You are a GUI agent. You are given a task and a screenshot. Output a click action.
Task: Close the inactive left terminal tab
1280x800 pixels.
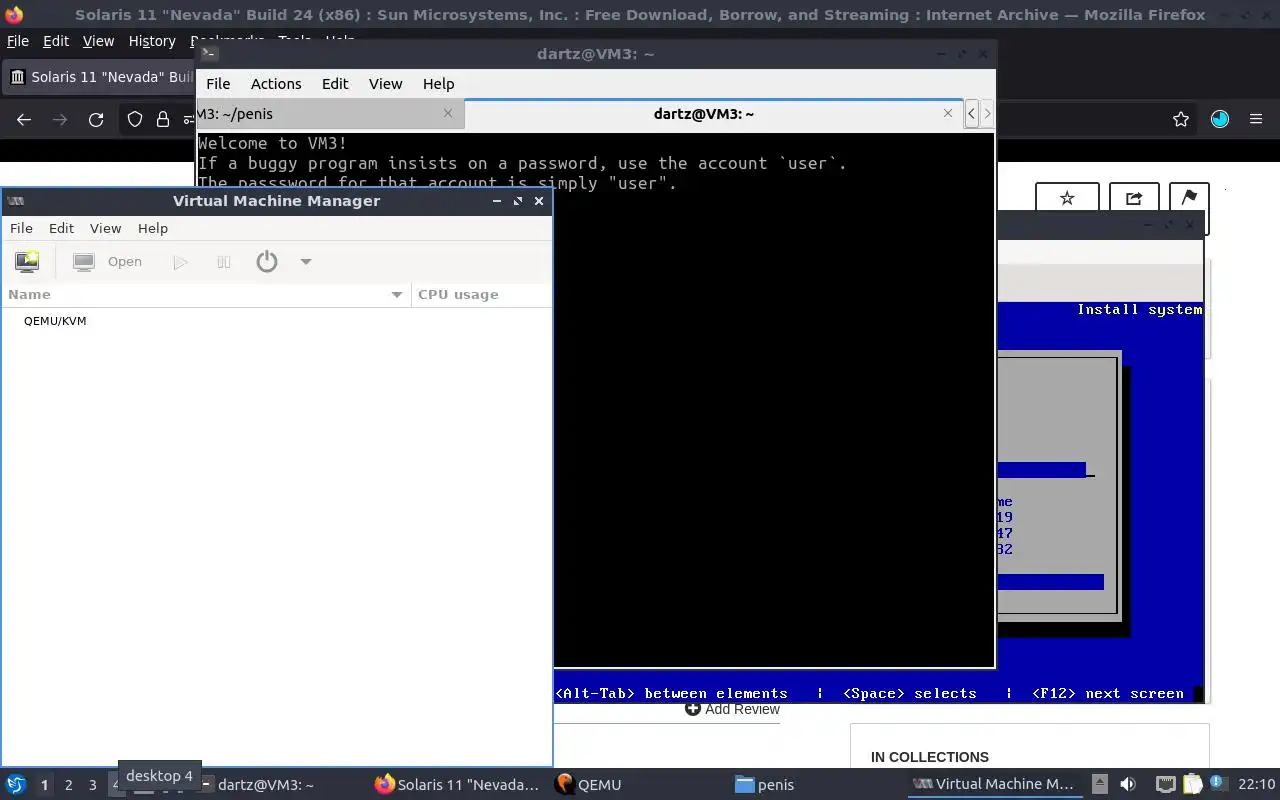(x=448, y=113)
